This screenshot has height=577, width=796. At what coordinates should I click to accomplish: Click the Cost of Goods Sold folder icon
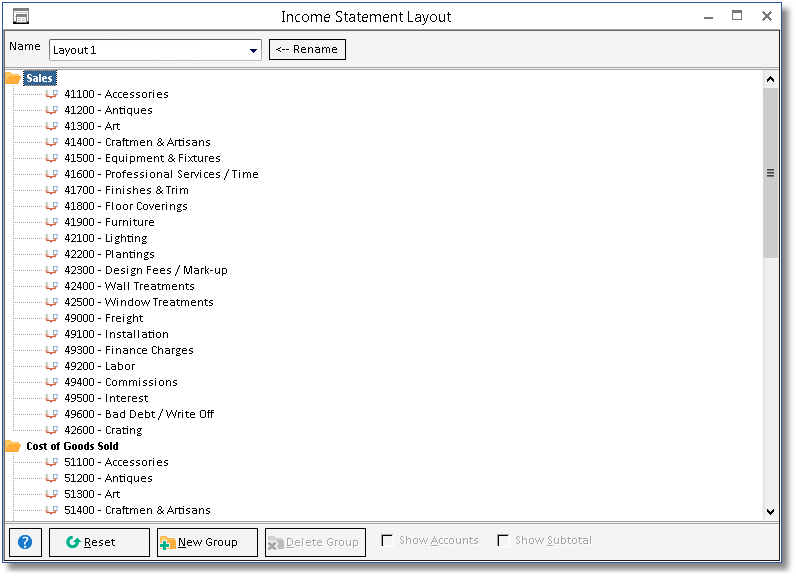point(13,446)
